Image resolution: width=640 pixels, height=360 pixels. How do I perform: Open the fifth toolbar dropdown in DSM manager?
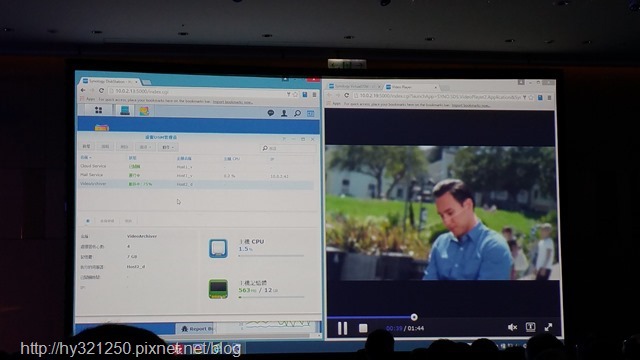click(168, 147)
